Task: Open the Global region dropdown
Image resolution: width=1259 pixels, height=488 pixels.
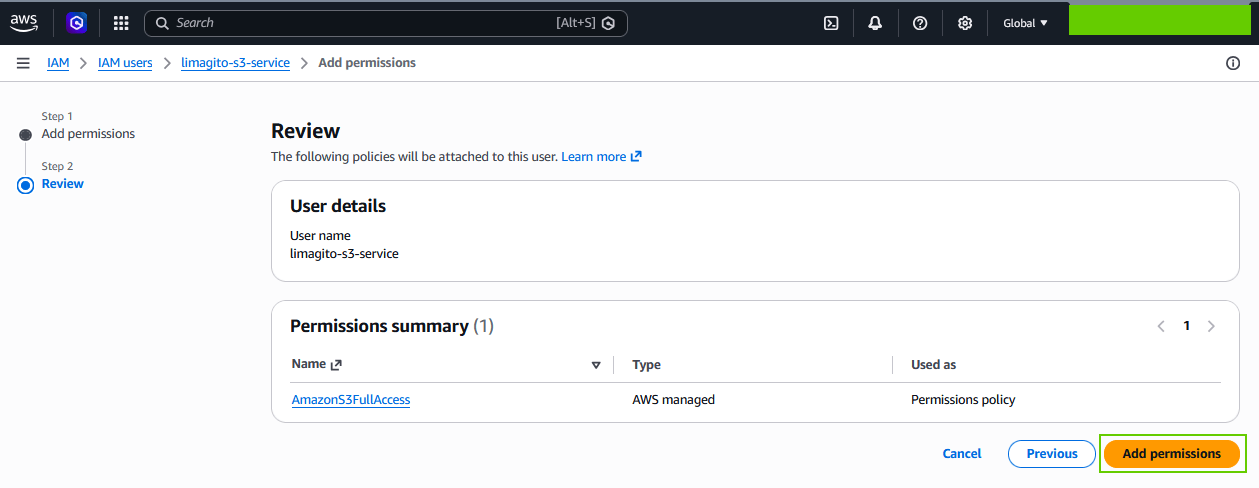Action: (x=1025, y=23)
